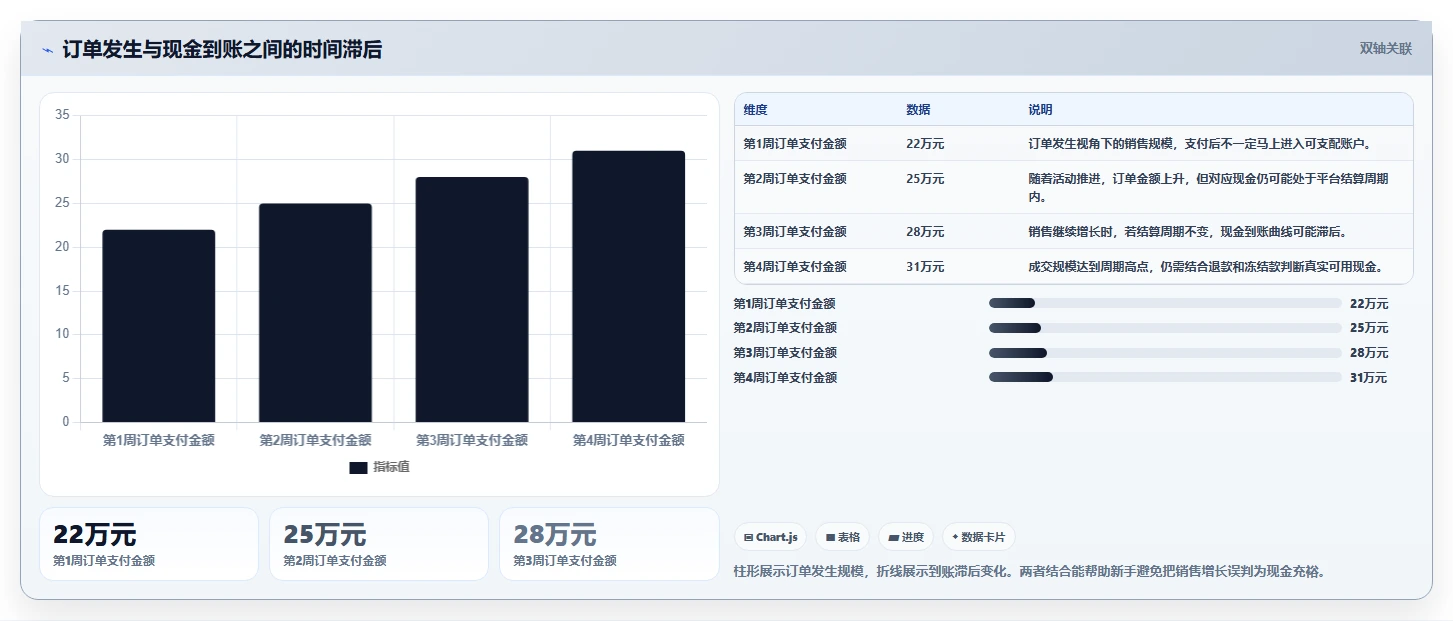1453x621 pixels.
Task: Click the 双轴关联 label in header
Action: point(1385,48)
